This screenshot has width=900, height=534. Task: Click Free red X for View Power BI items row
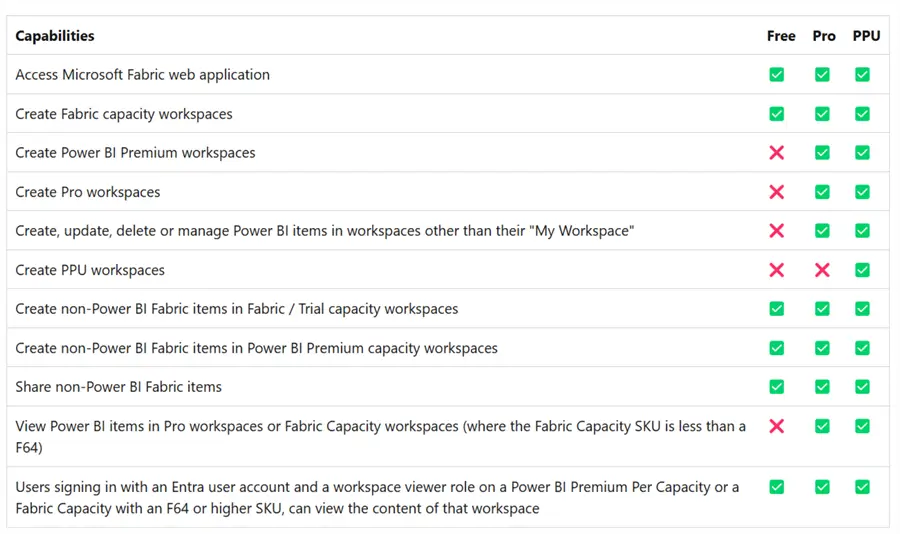pyautogui.click(x=776, y=426)
